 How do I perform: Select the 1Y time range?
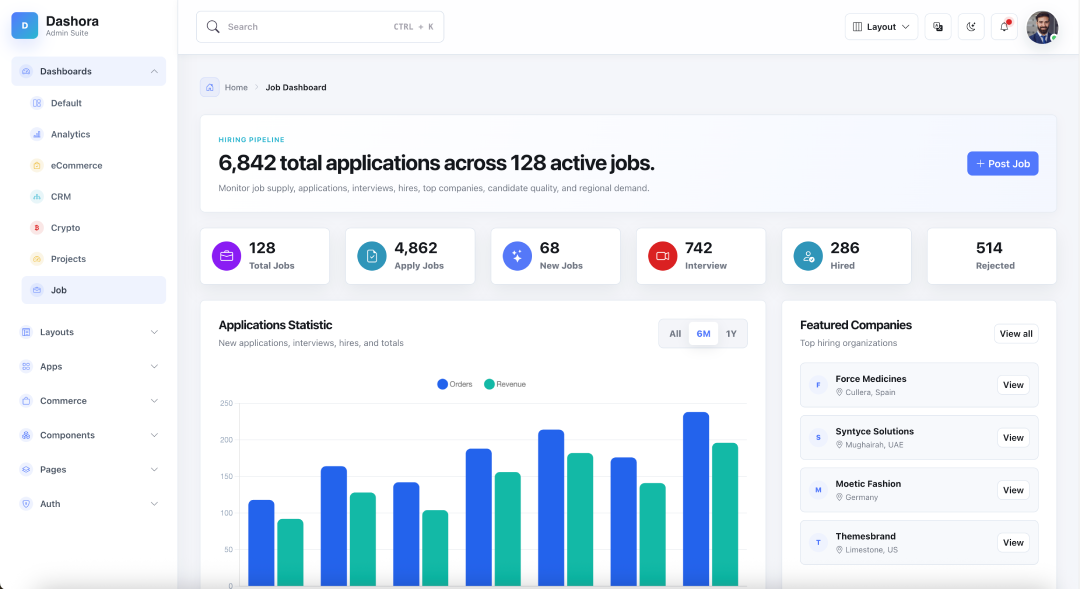(x=731, y=334)
